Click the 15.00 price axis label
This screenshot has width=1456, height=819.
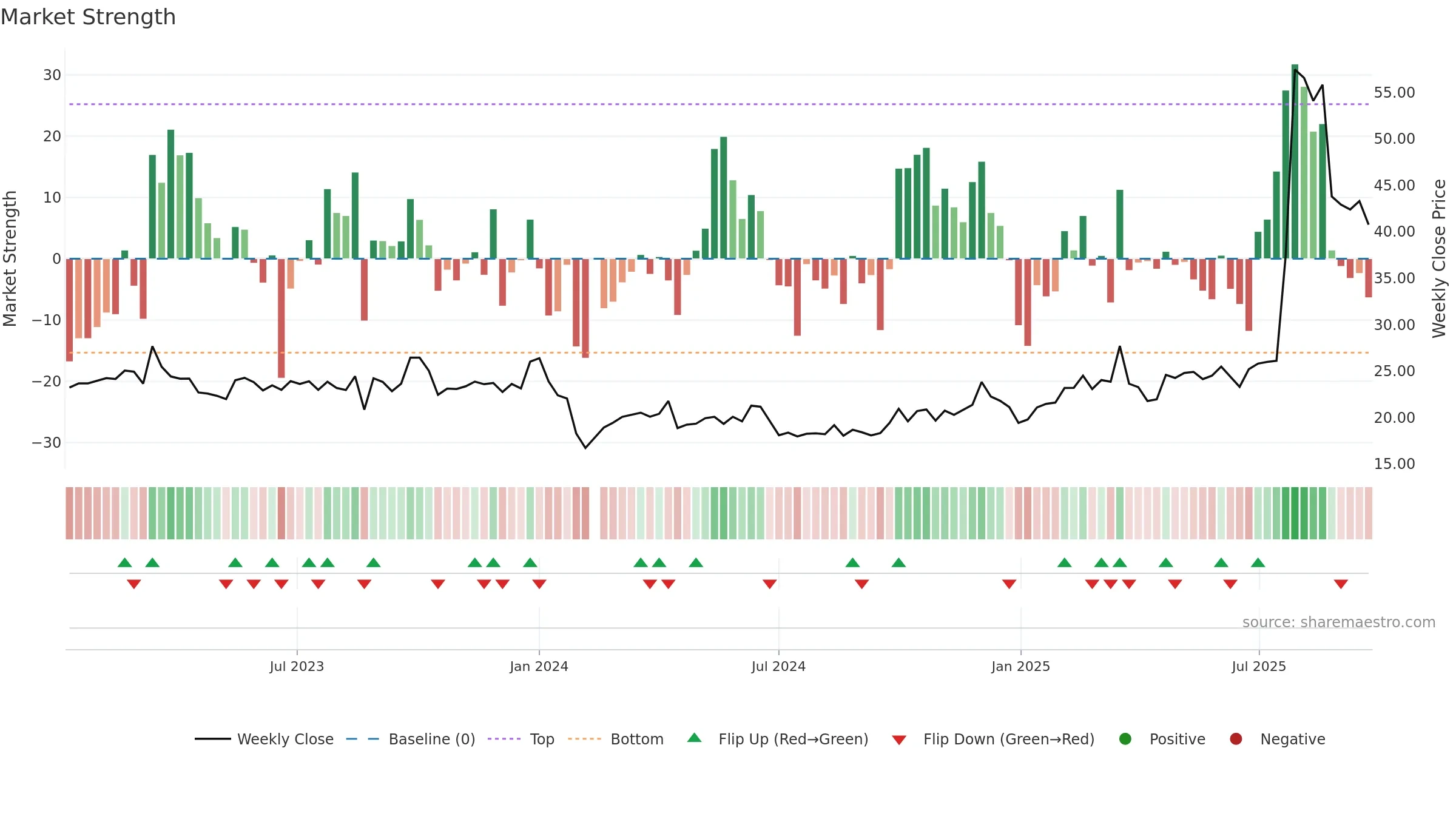coord(1394,463)
